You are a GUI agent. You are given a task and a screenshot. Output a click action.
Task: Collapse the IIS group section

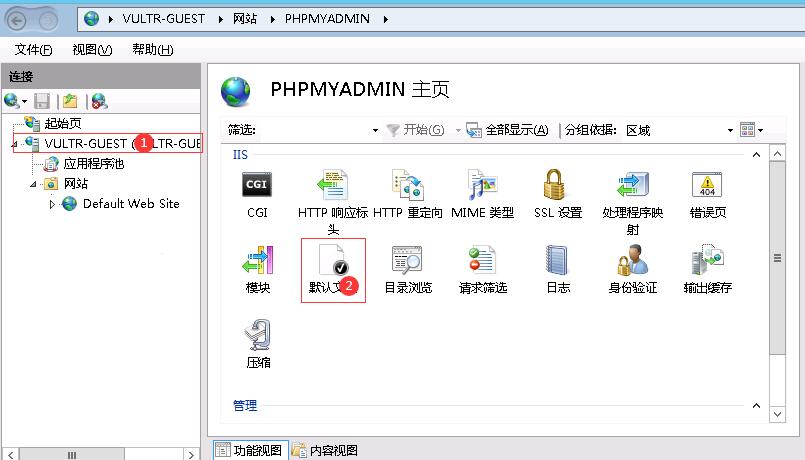pyautogui.click(x=756, y=155)
